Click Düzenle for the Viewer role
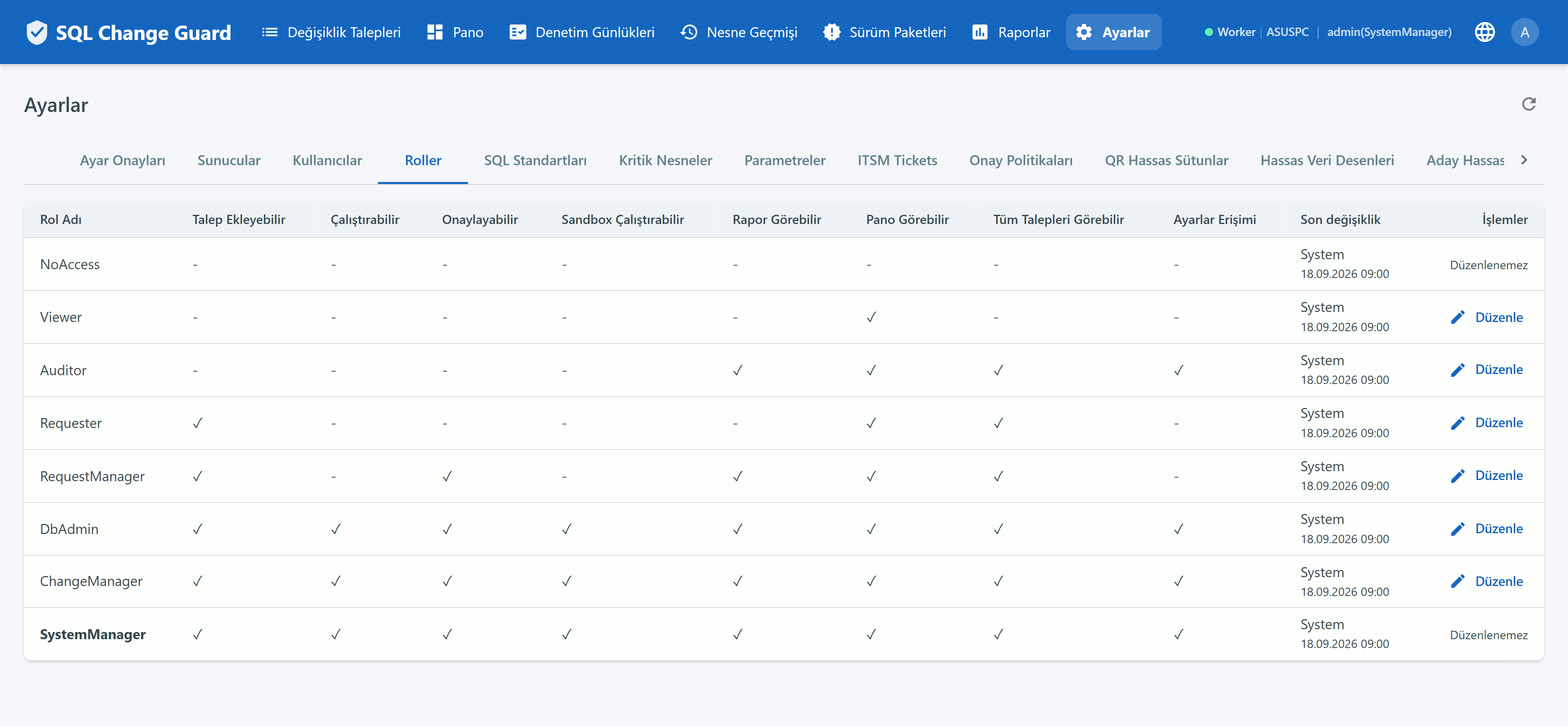 pos(1486,317)
